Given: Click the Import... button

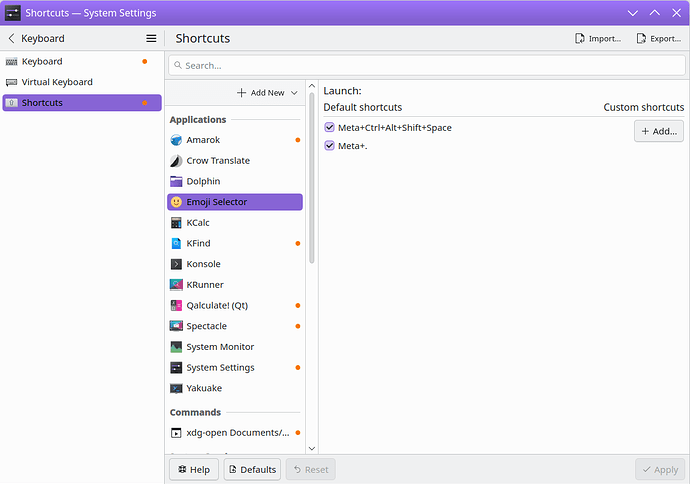Looking at the screenshot, I should pos(598,39).
